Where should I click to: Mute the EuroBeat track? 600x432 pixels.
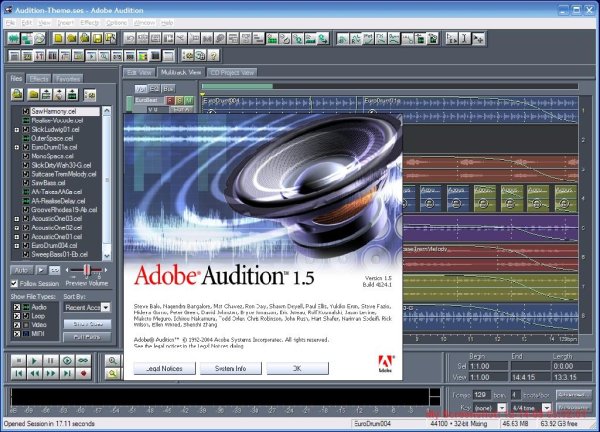point(189,101)
